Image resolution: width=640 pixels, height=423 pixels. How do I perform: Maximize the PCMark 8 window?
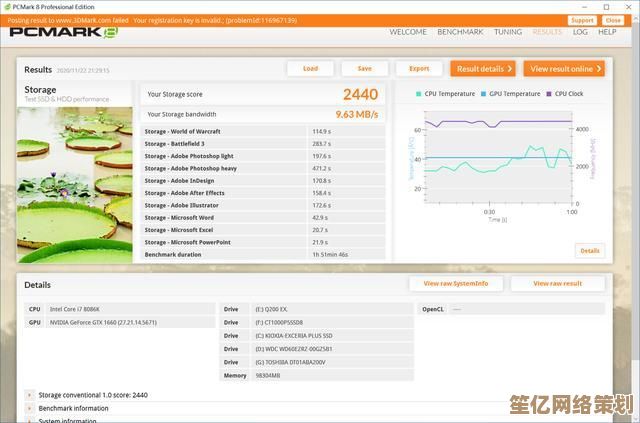point(607,7)
